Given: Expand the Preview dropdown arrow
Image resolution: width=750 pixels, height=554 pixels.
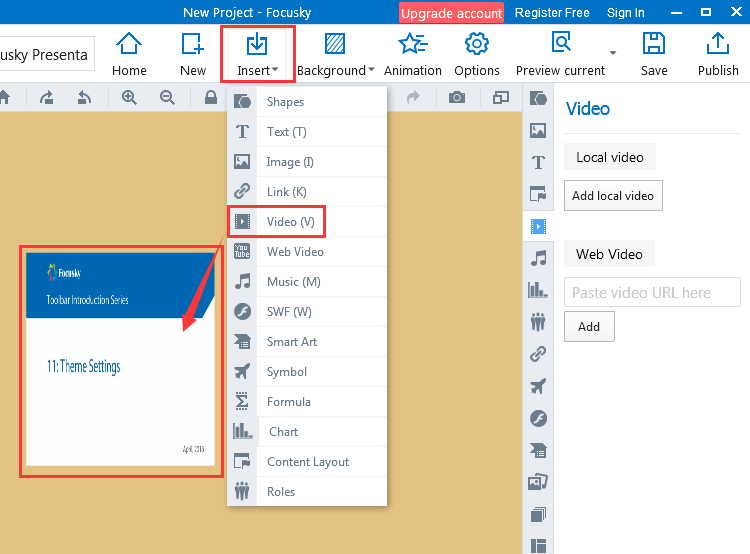Looking at the screenshot, I should 613,53.
